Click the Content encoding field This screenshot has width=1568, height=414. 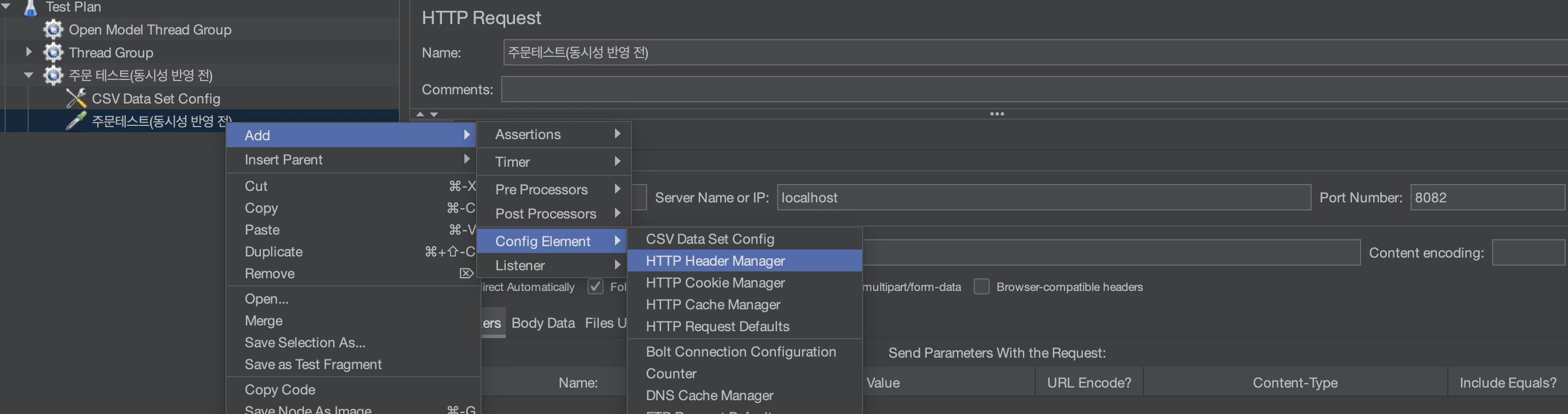click(1528, 252)
